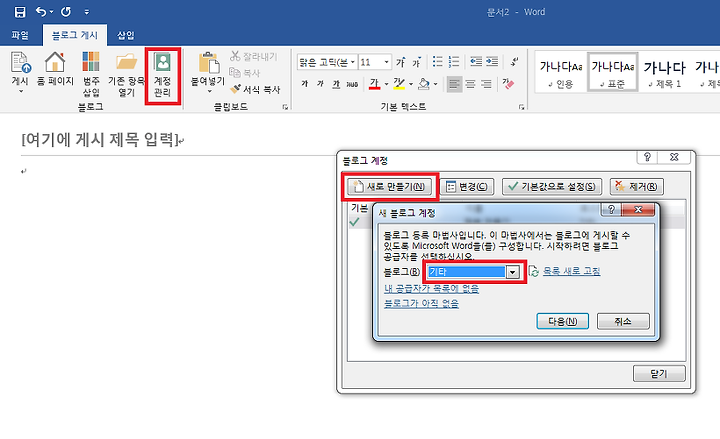
Task: Click the 내 공급자가 목록에 없음 link
Action: (431, 289)
